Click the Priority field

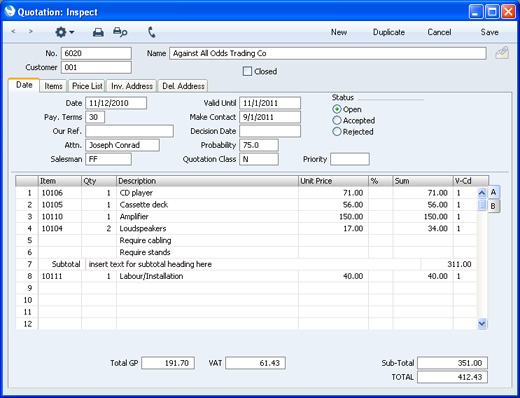point(350,159)
